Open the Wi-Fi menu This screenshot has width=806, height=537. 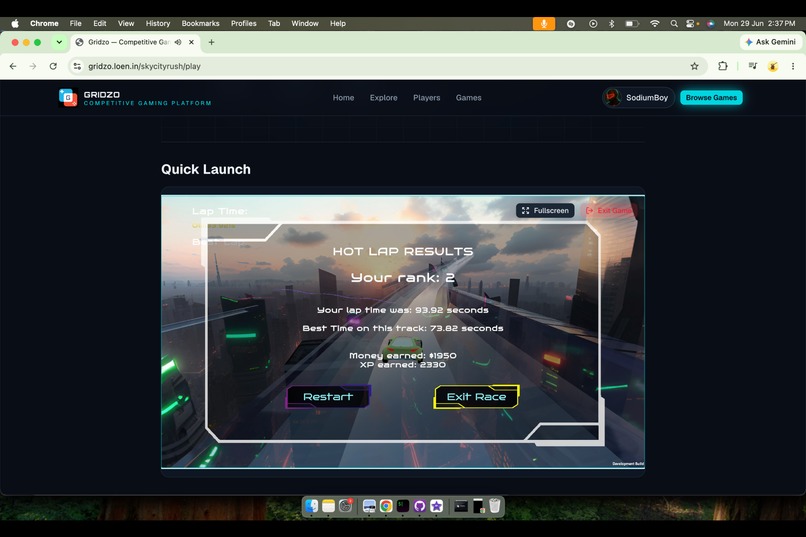654,24
